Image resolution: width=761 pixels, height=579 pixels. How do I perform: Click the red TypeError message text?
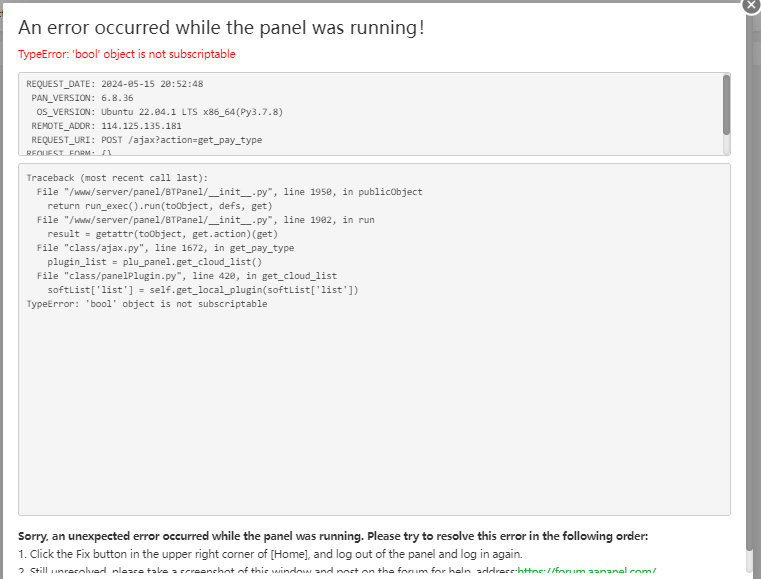127,54
